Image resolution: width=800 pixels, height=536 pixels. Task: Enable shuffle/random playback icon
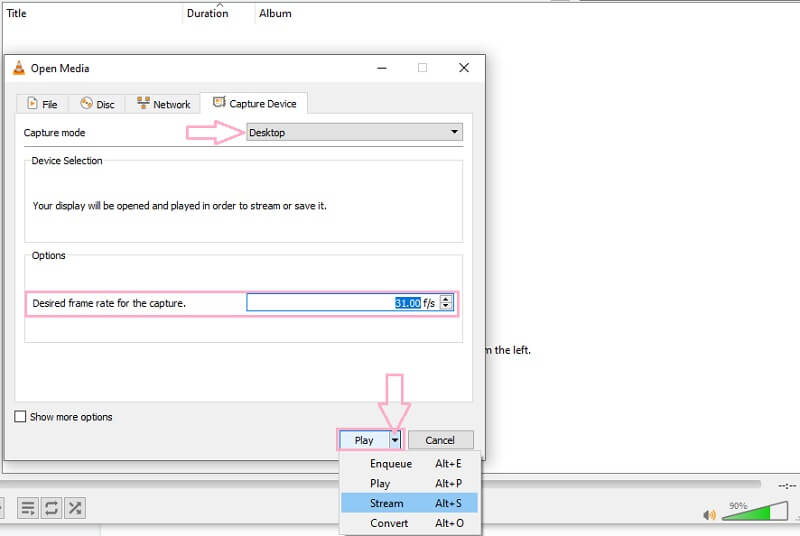pos(74,509)
